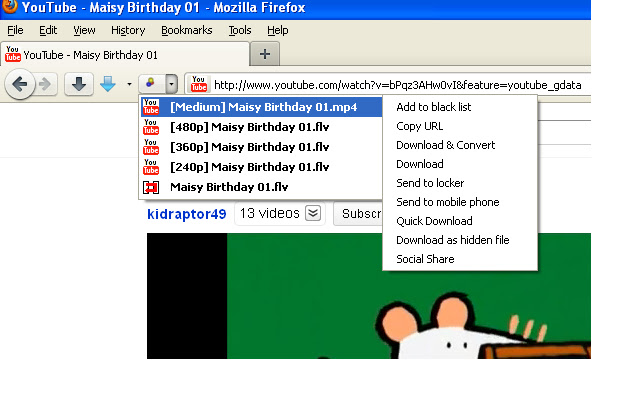Choose the plain Download option
The width and height of the screenshot is (640, 400).
[460, 164]
